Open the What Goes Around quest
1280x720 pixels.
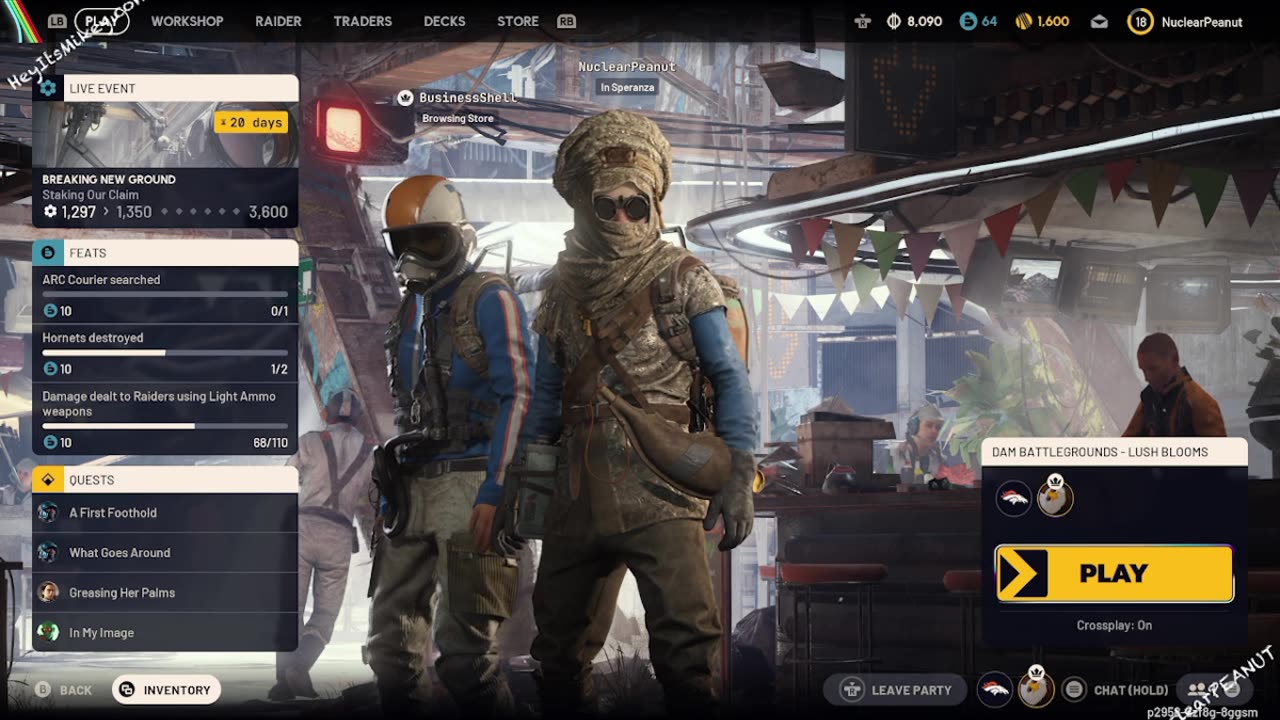[165, 553]
